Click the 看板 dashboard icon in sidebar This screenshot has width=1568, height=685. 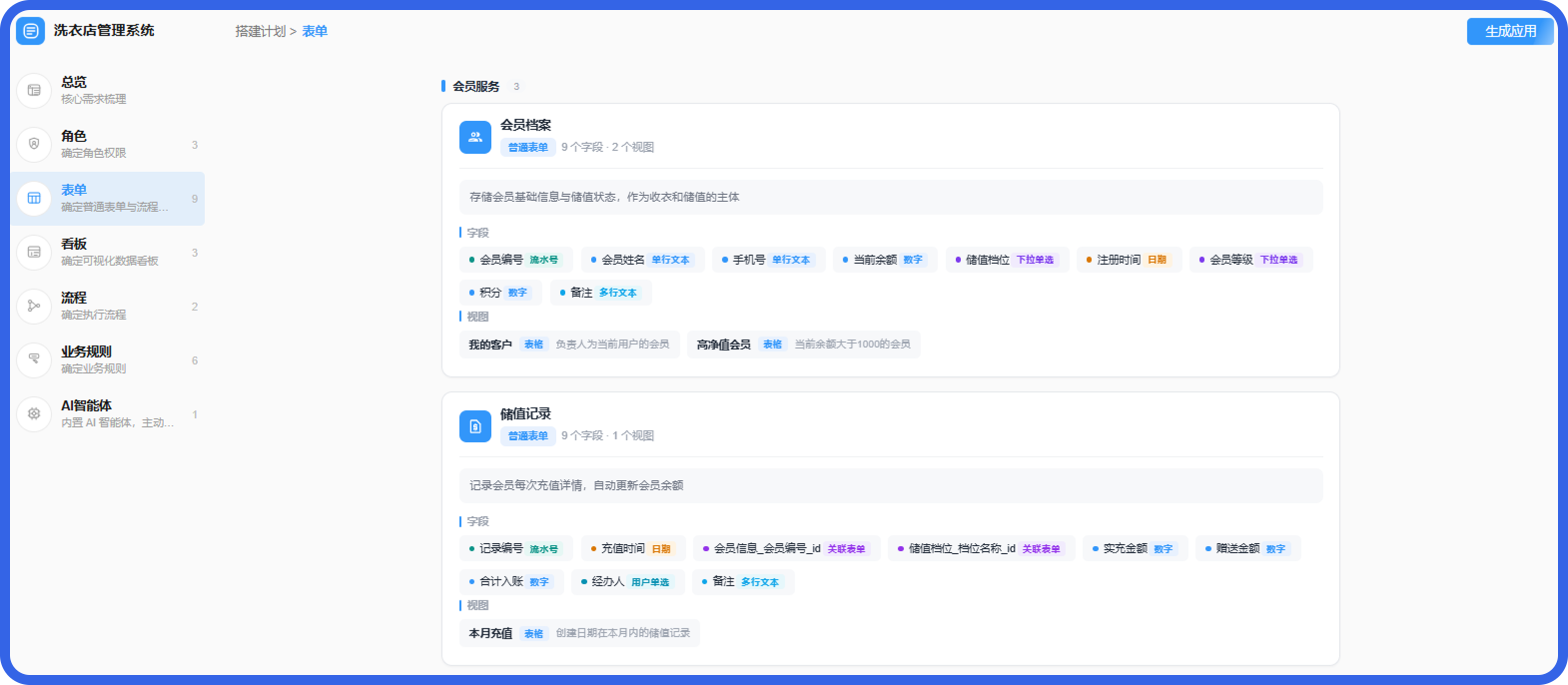[x=34, y=253]
